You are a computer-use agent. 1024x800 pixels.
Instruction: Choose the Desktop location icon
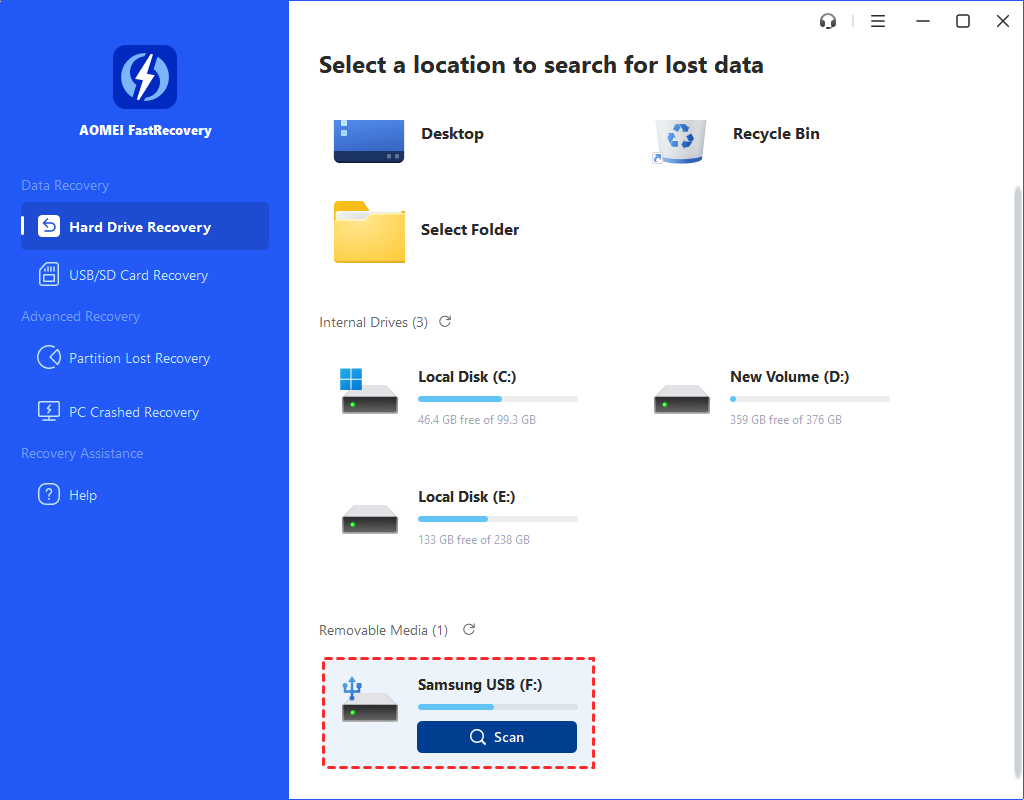[x=369, y=139]
